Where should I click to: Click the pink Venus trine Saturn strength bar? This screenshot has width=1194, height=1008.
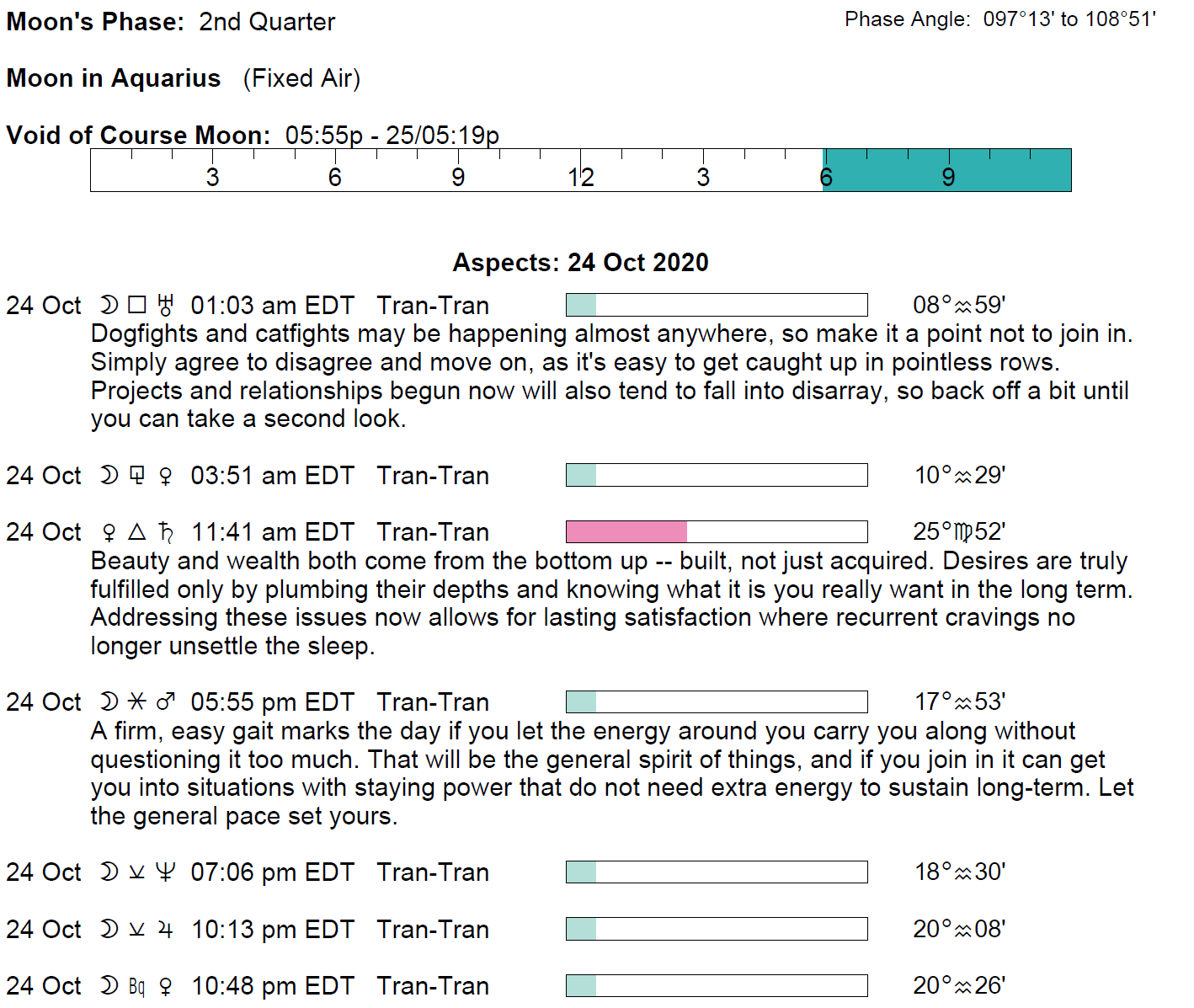coord(626,532)
